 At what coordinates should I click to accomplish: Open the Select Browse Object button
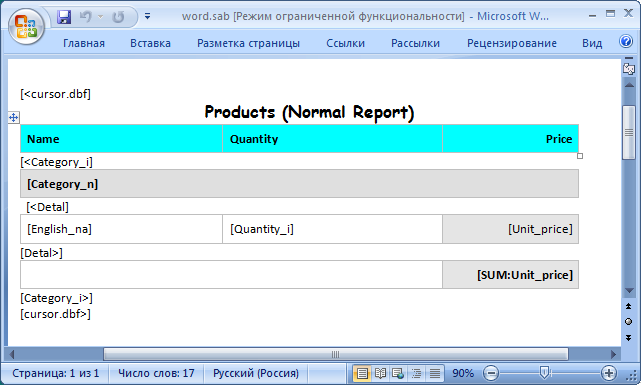click(629, 322)
